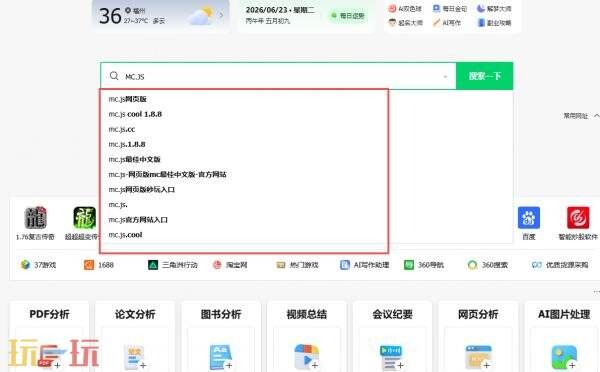Click the 36 degree temperature reading
Viewport: 600px width, 372px height.
tap(110, 16)
